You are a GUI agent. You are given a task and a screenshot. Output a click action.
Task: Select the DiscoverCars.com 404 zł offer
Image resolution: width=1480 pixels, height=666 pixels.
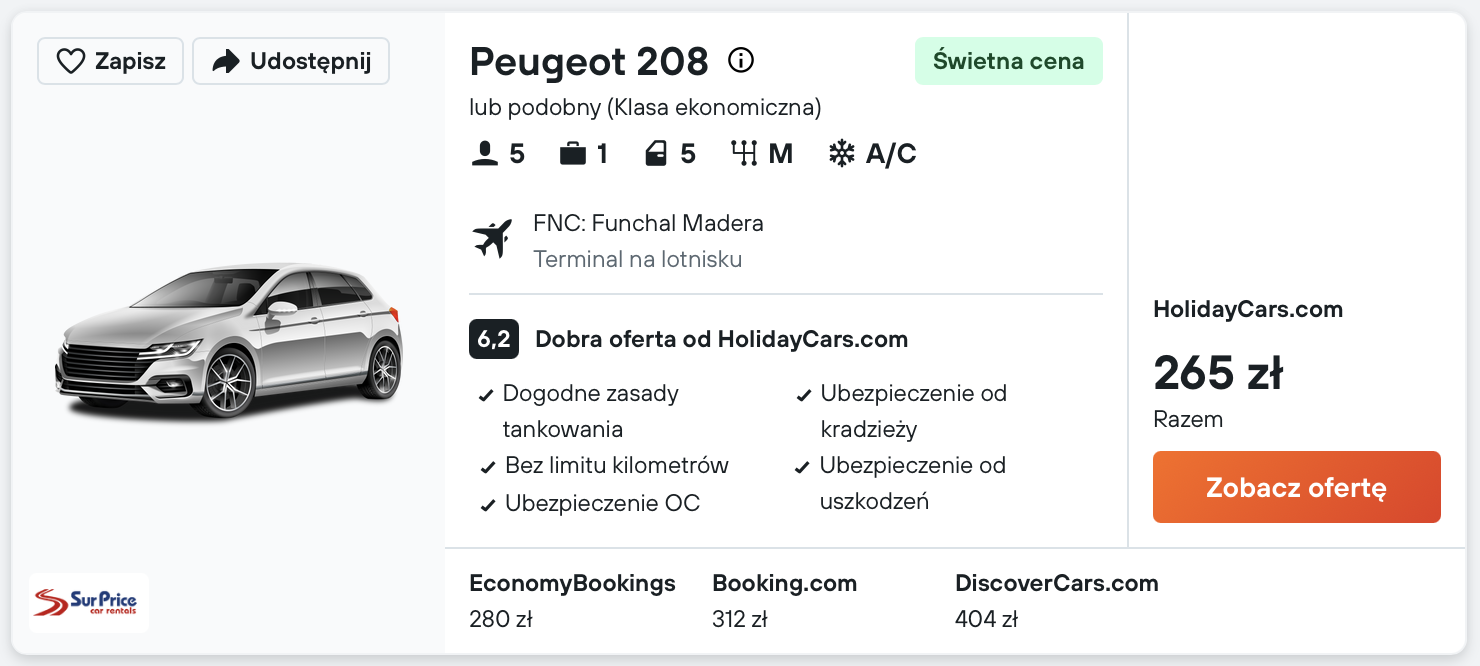point(1056,600)
